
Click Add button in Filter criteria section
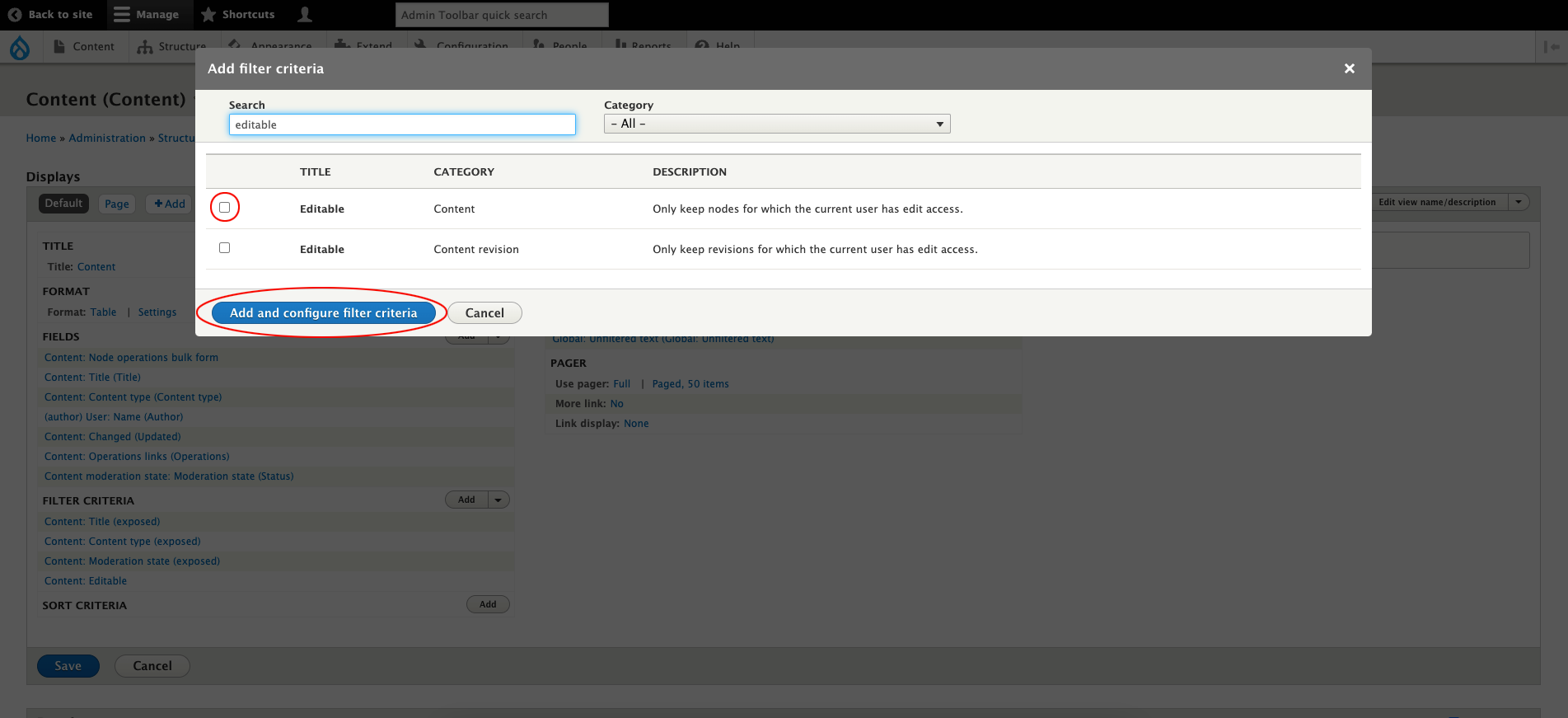[x=467, y=500]
